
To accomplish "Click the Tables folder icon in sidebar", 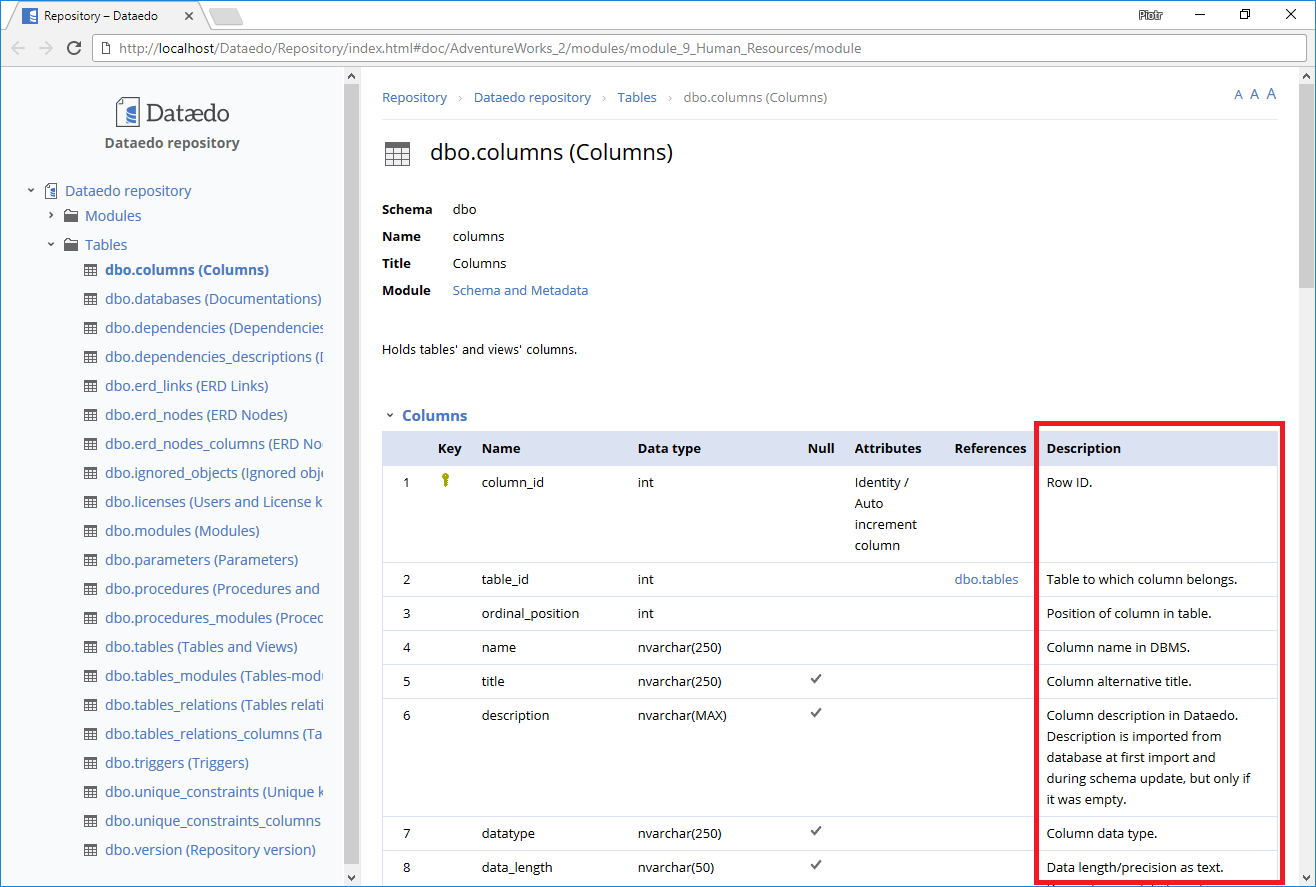I will (x=71, y=245).
